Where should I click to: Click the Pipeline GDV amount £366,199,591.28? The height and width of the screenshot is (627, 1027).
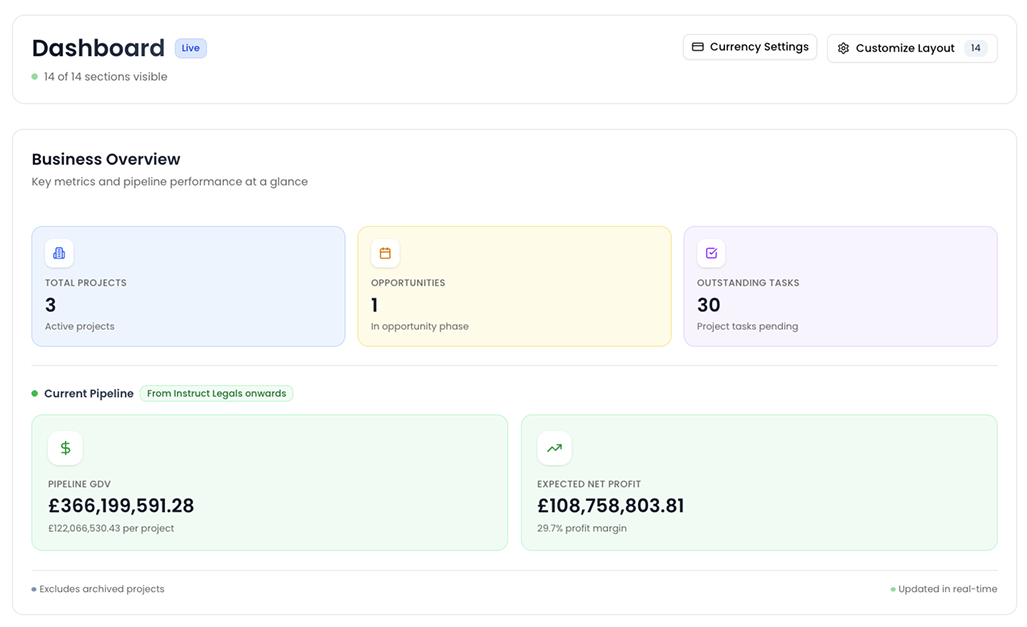(121, 506)
